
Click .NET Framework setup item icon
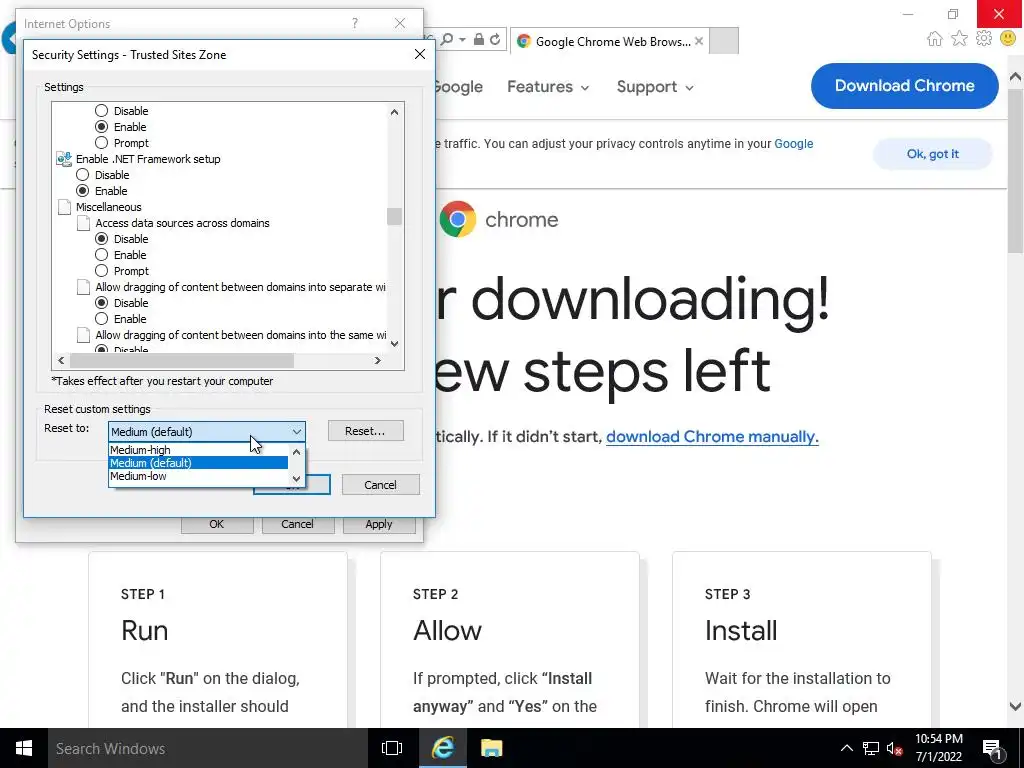coord(64,159)
